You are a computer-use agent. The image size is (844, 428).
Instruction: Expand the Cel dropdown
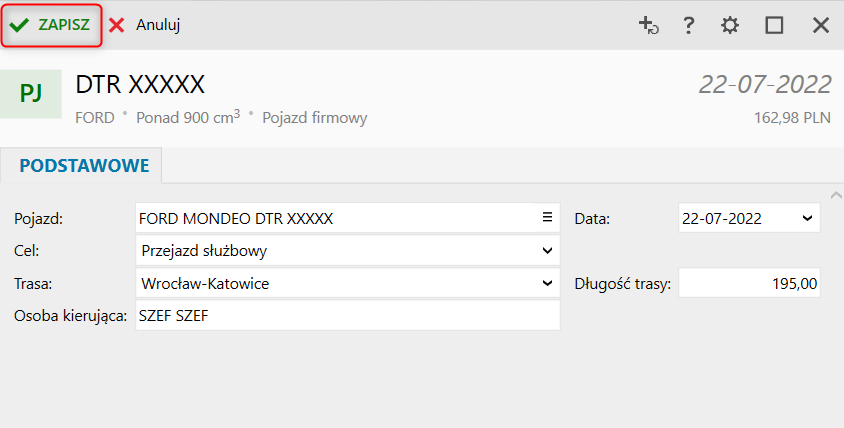point(547,250)
